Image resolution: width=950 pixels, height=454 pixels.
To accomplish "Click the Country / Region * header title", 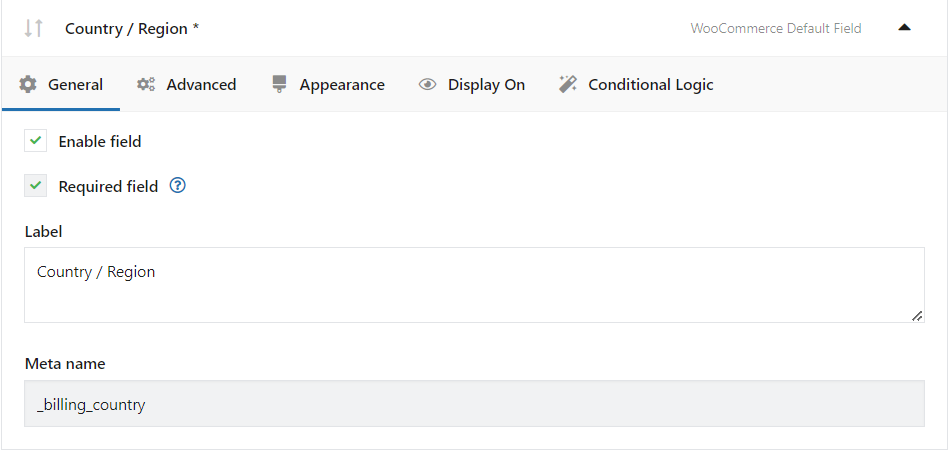I will pyautogui.click(x=132, y=28).
